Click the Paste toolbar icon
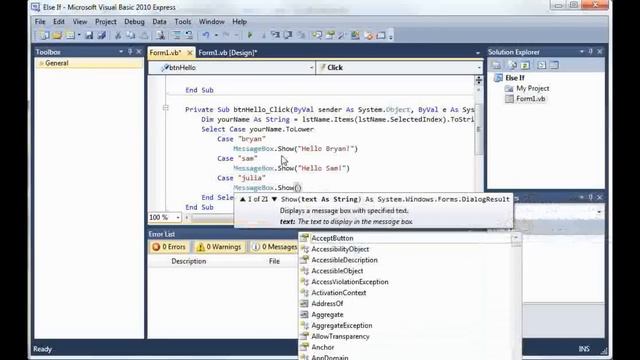 (144, 36)
